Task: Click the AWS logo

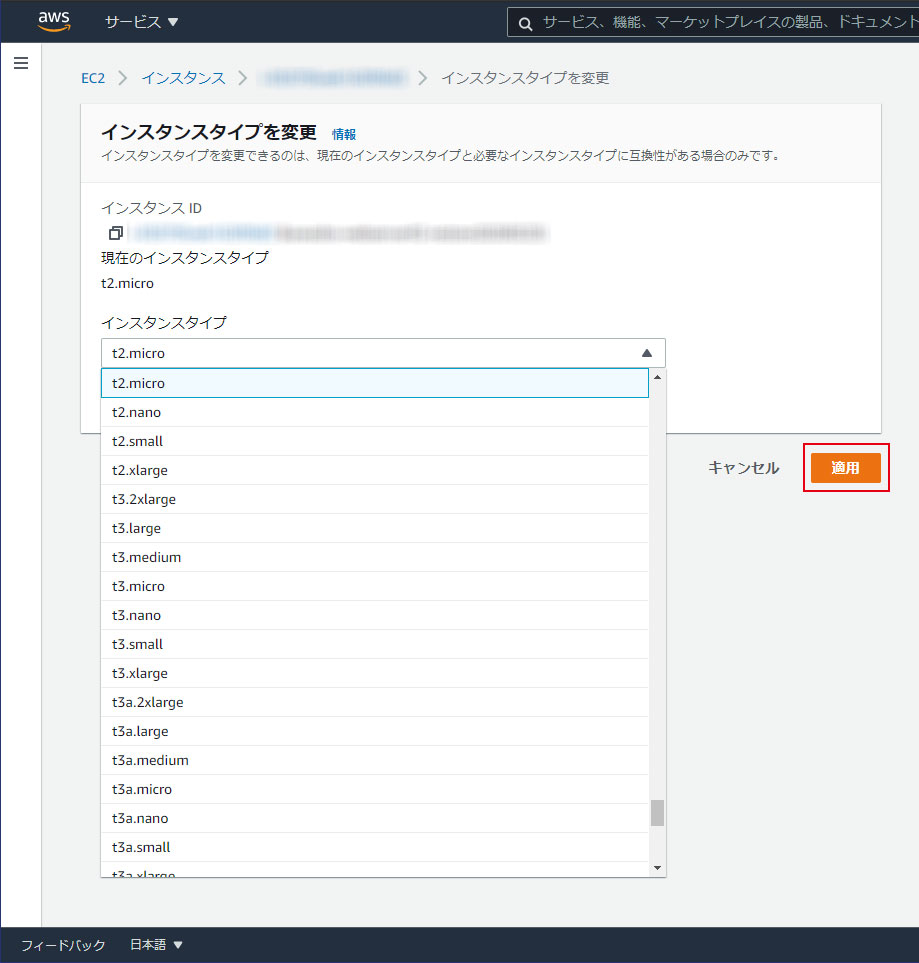Action: [x=53, y=21]
